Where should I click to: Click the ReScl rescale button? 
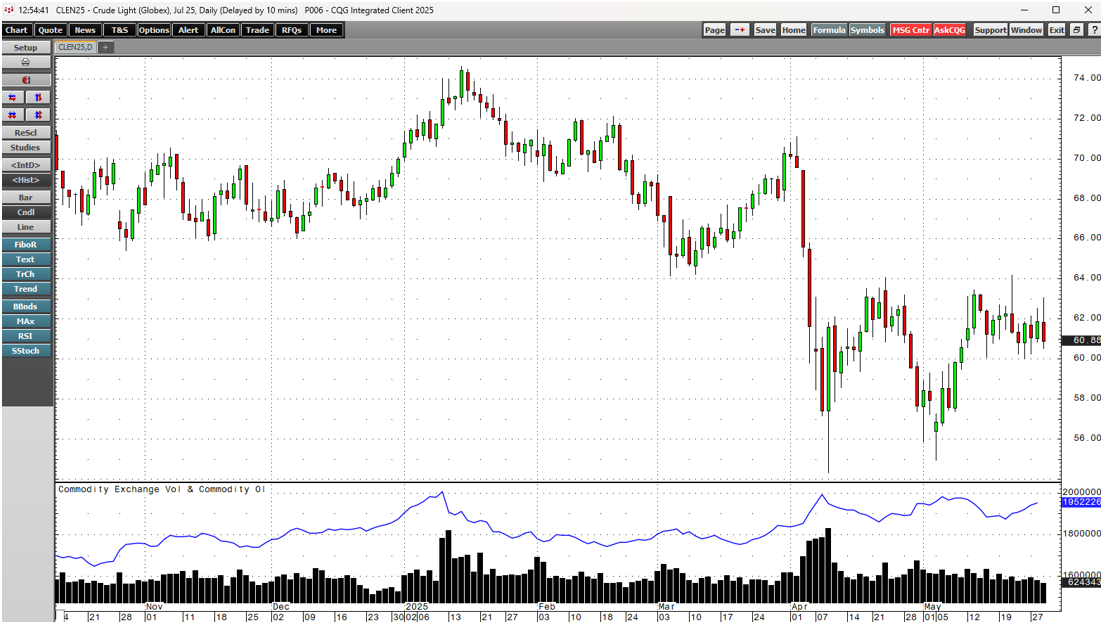(25, 133)
